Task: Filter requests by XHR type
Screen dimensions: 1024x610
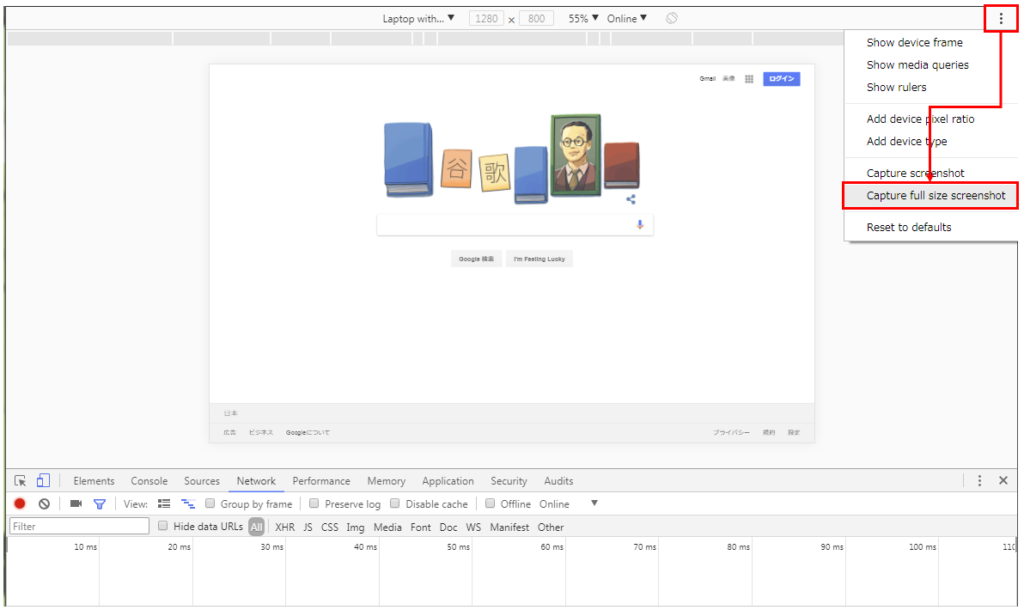Action: click(x=285, y=527)
